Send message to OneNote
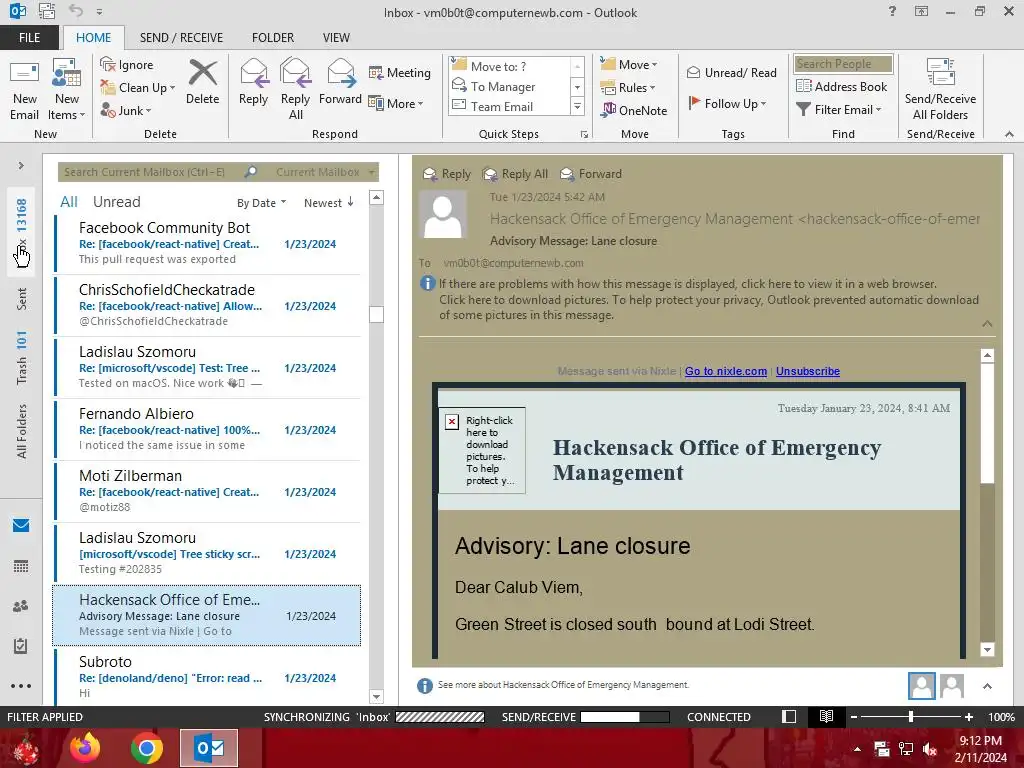This screenshot has width=1024, height=768. [634, 110]
